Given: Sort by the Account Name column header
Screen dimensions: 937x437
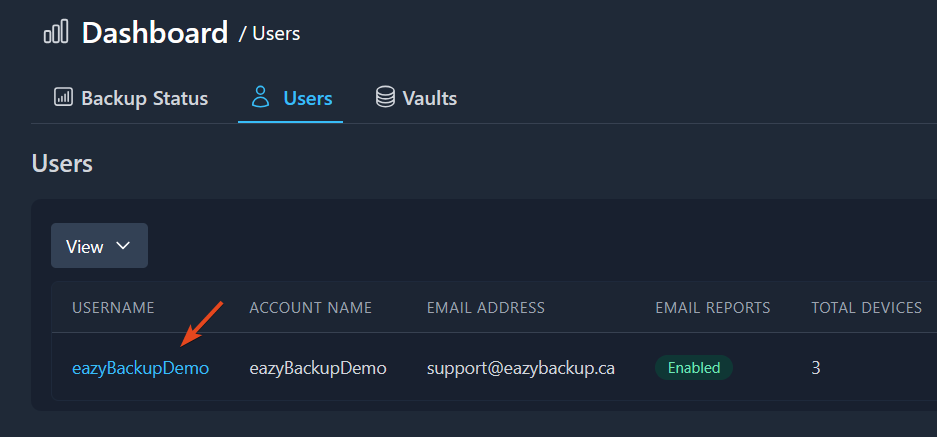Looking at the screenshot, I should (x=310, y=308).
